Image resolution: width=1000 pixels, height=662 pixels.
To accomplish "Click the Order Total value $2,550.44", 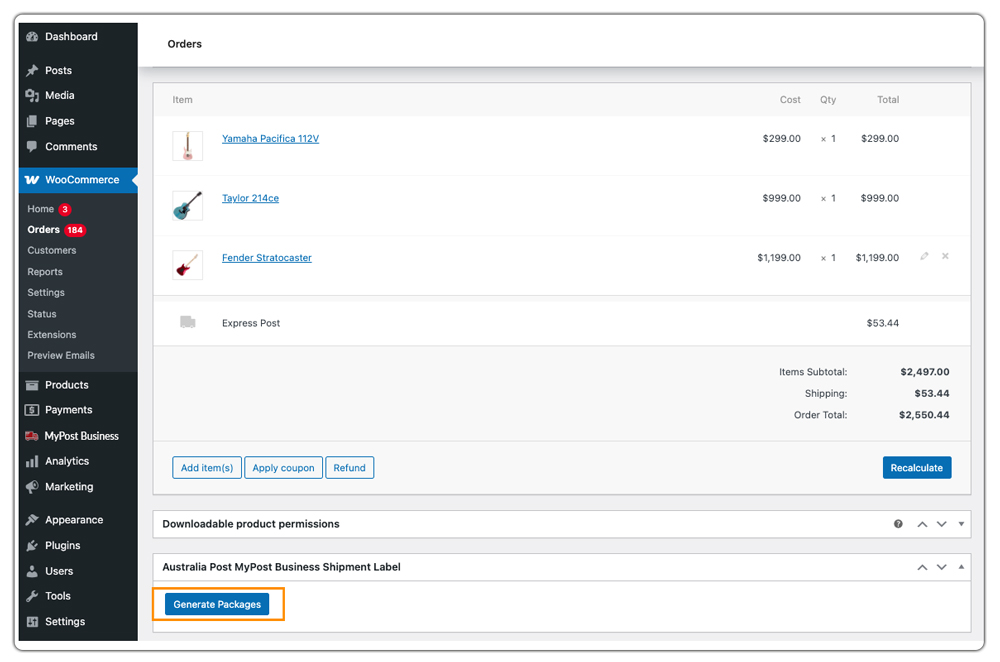I will click(x=923, y=415).
